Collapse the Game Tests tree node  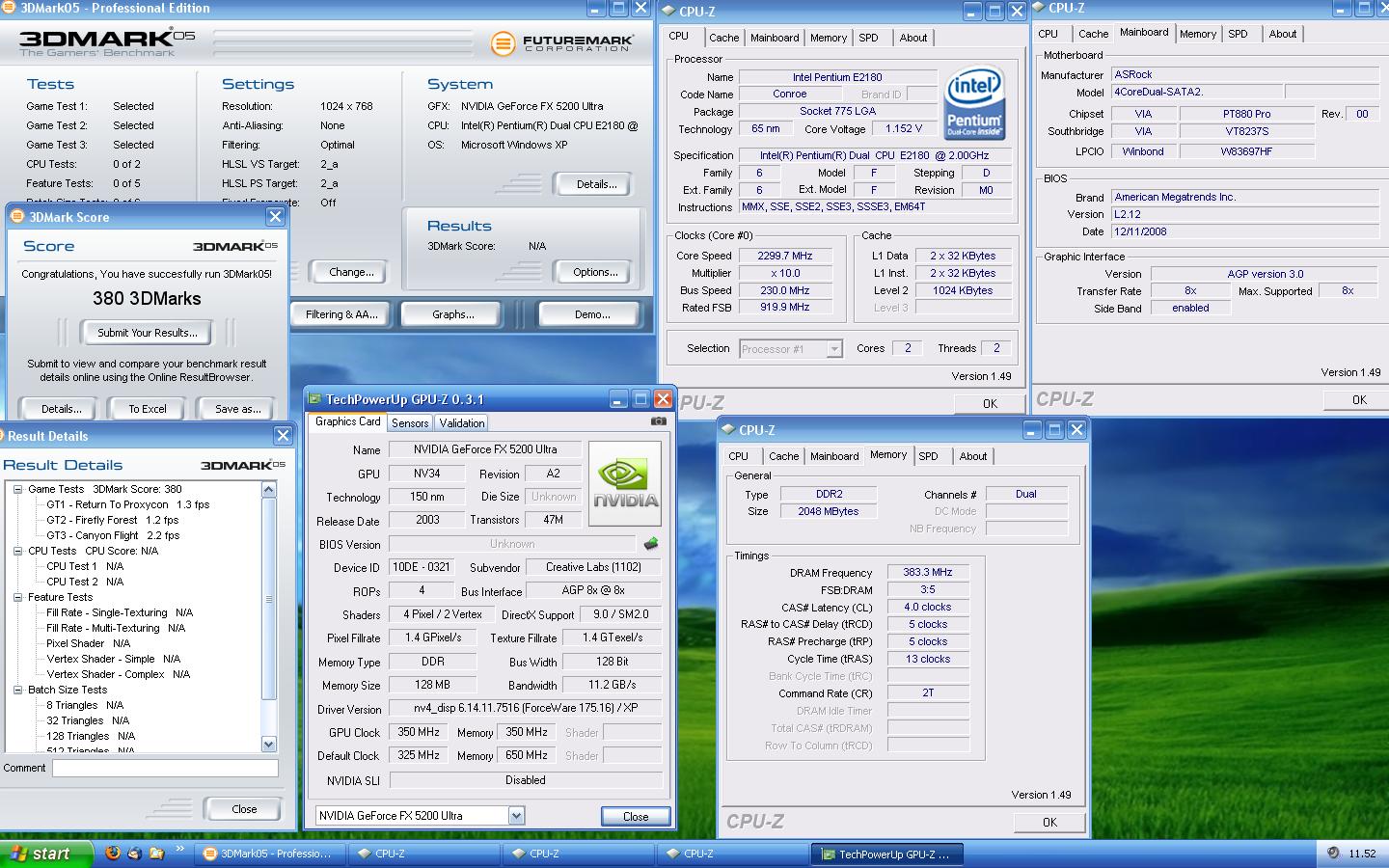pyautogui.click(x=18, y=489)
